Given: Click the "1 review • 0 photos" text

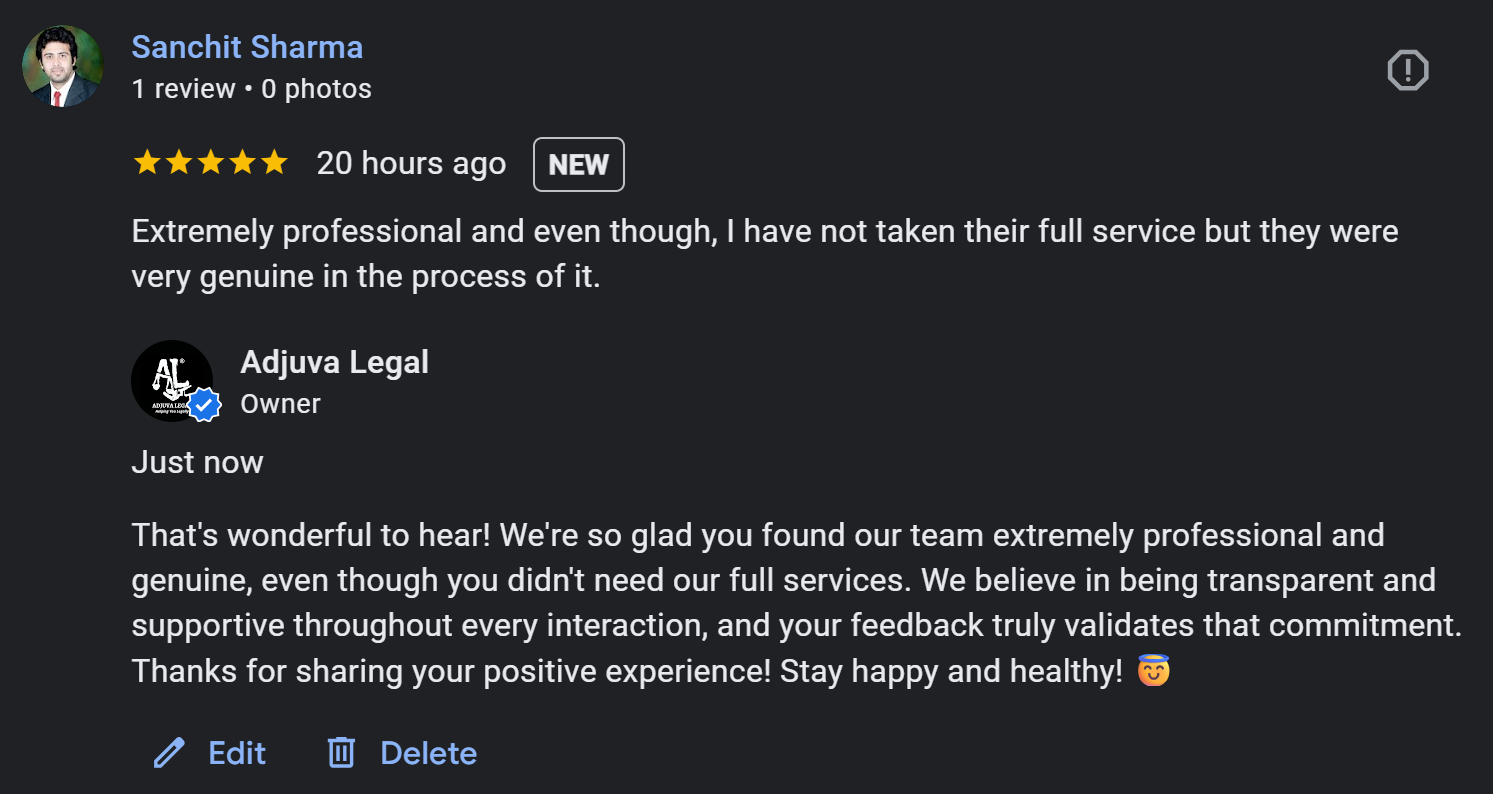Looking at the screenshot, I should (251, 89).
